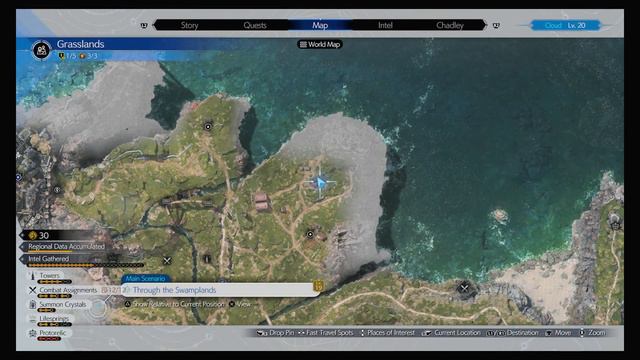Click Show Relative to Current Position
The width and height of the screenshot is (640, 360).
click(x=178, y=304)
